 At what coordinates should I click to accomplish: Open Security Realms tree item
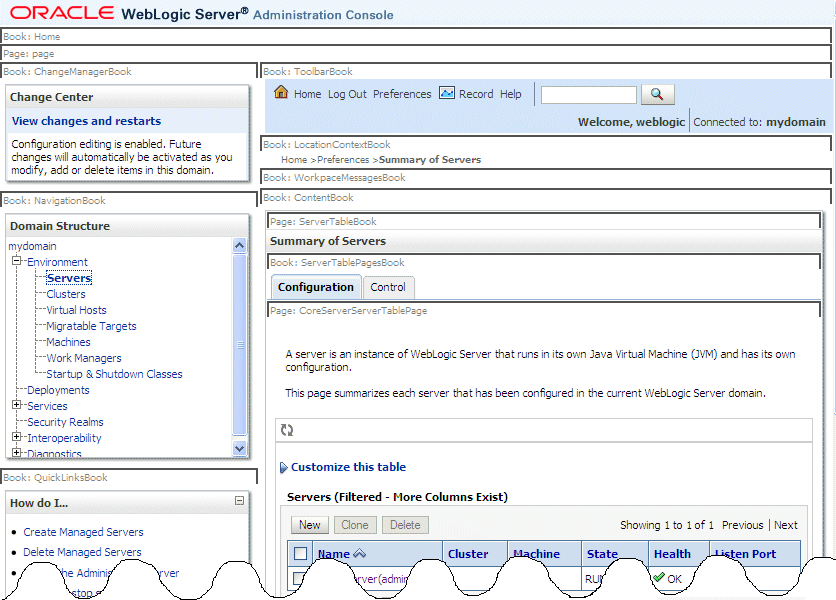pos(65,422)
